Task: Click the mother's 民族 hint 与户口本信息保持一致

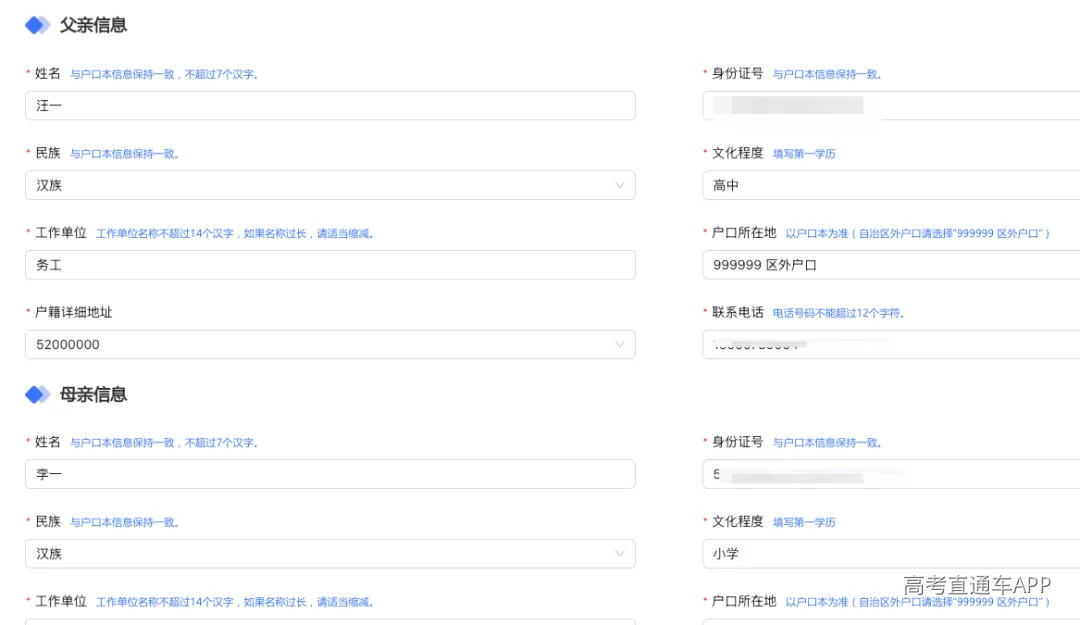Action: click(x=125, y=523)
